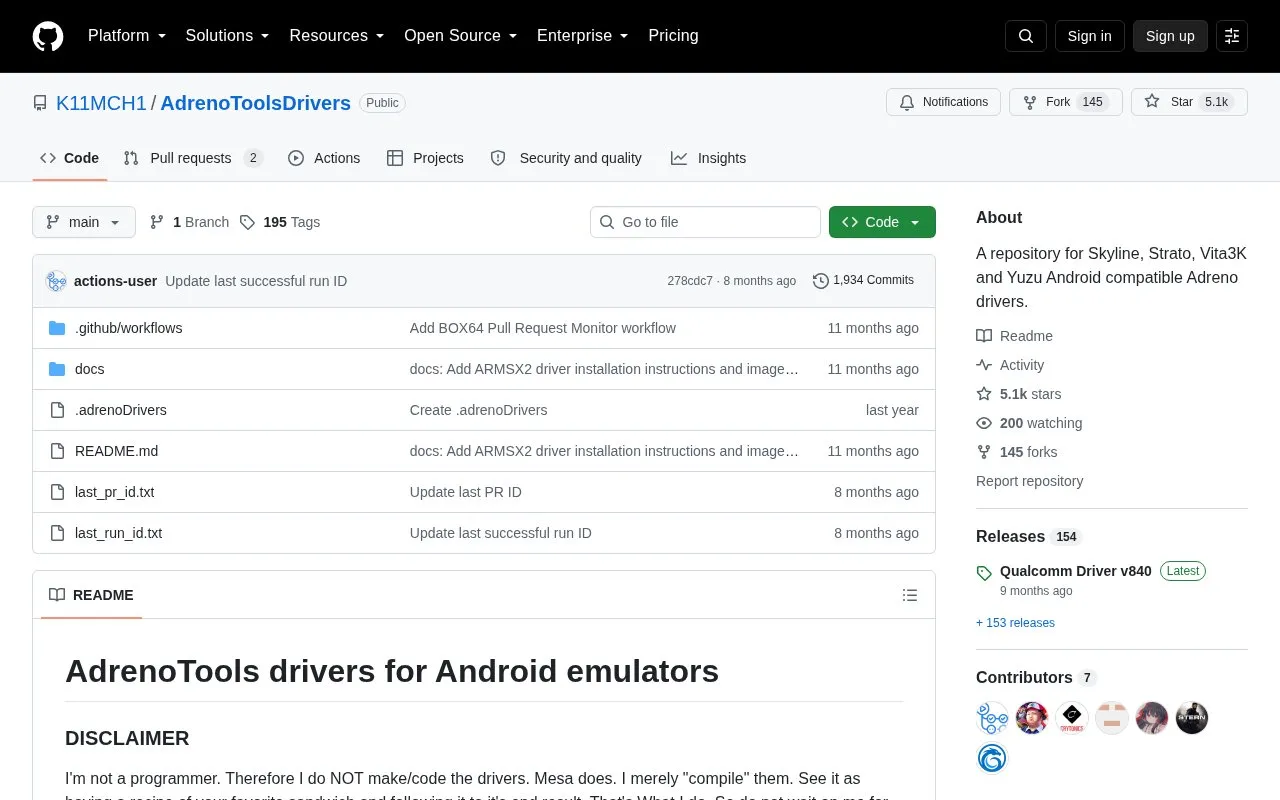Click the STERN contributor avatar

[1192, 717]
